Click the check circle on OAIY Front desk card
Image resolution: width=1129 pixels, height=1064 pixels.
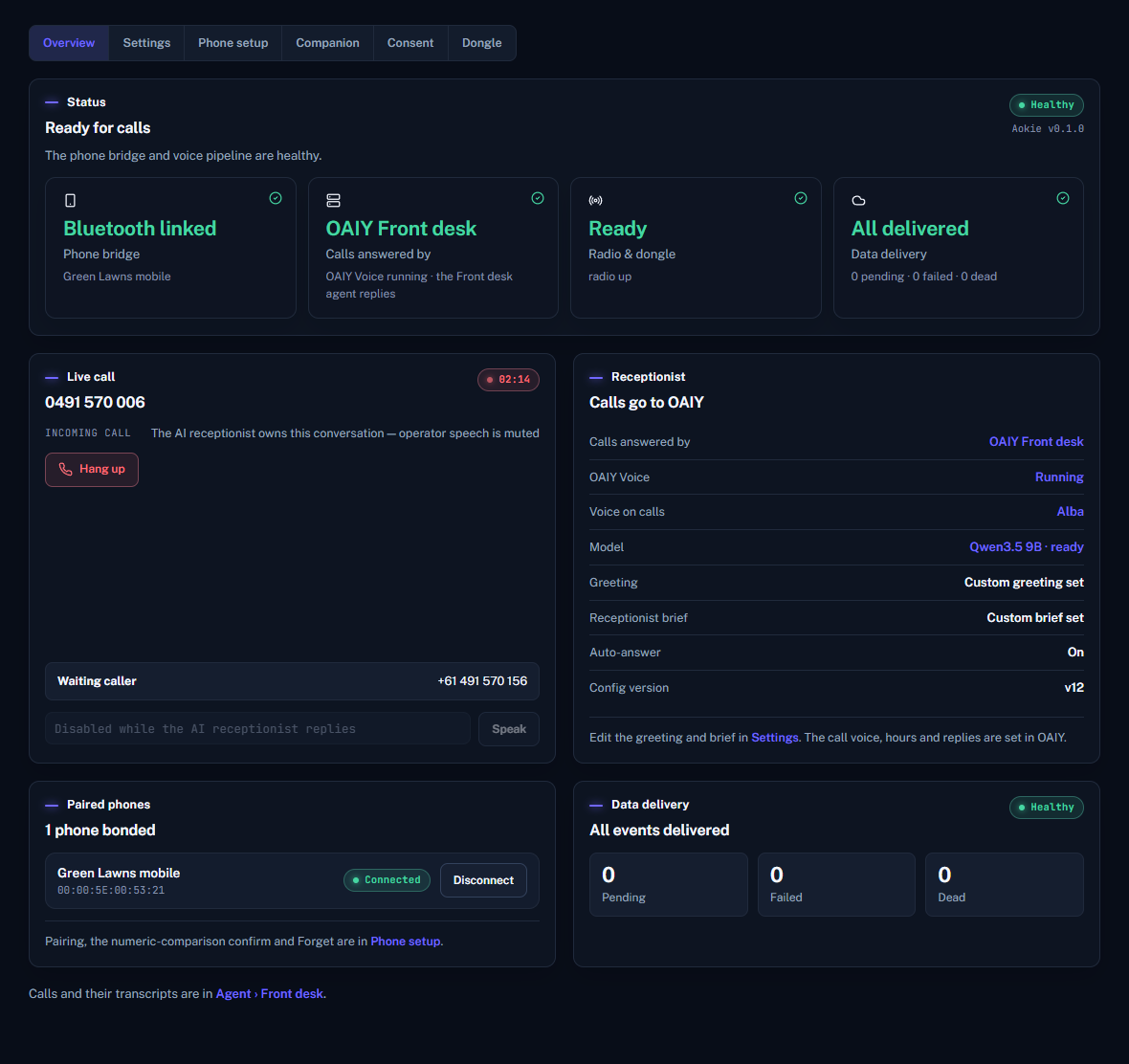point(537,198)
